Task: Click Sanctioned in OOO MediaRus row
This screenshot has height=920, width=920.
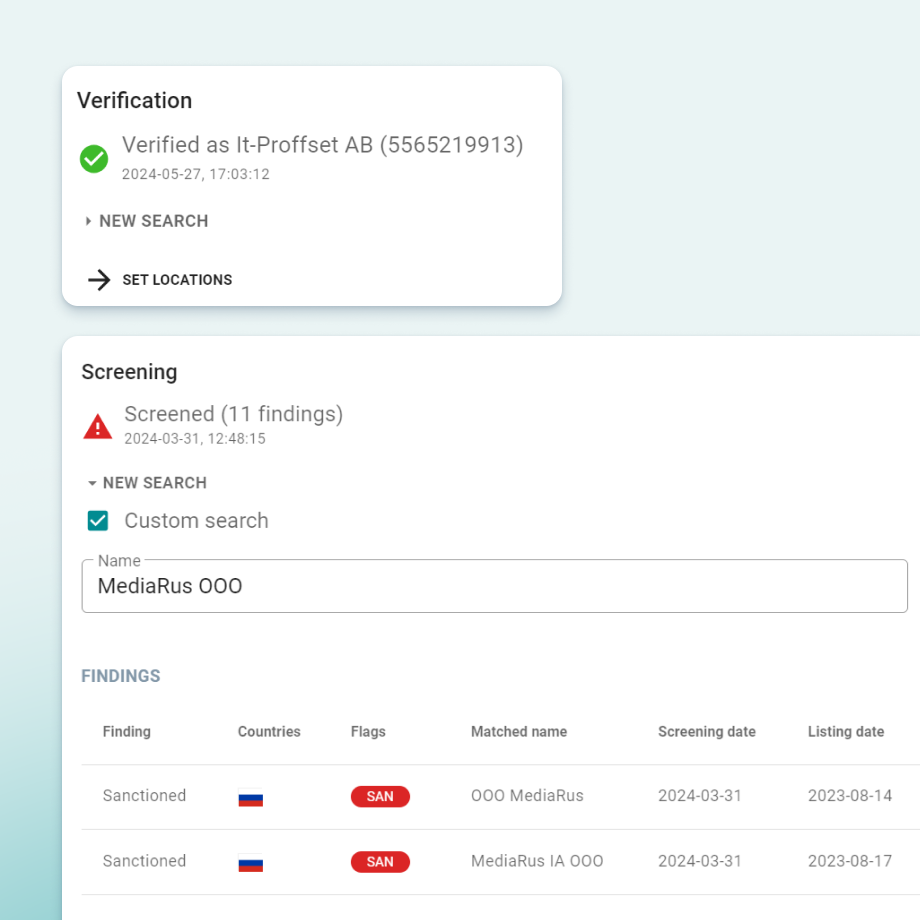Action: click(144, 796)
